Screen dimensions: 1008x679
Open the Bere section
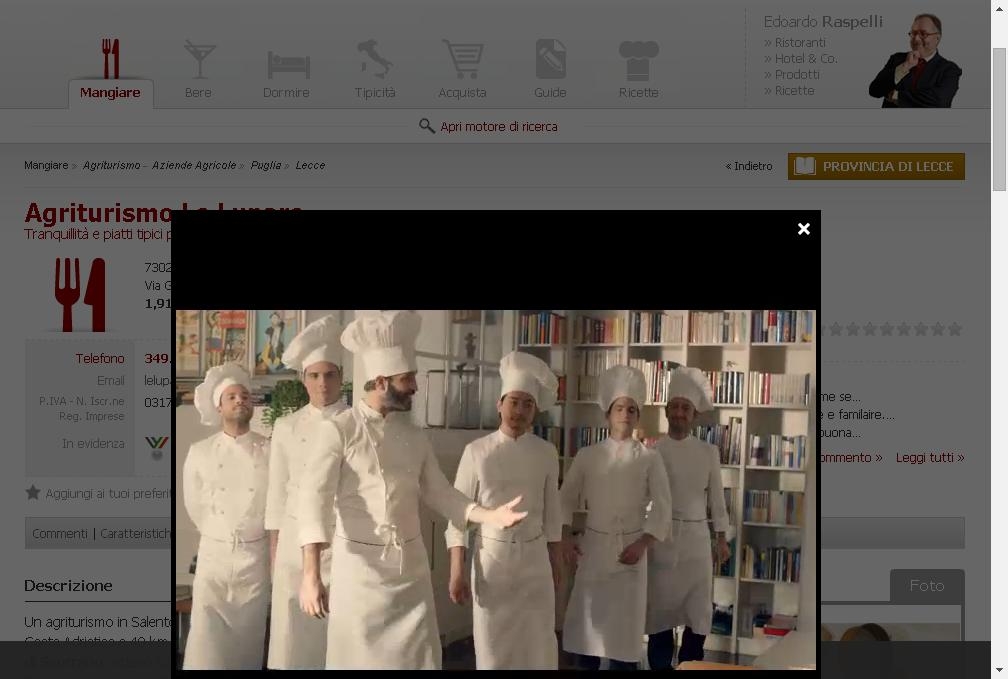(x=198, y=93)
